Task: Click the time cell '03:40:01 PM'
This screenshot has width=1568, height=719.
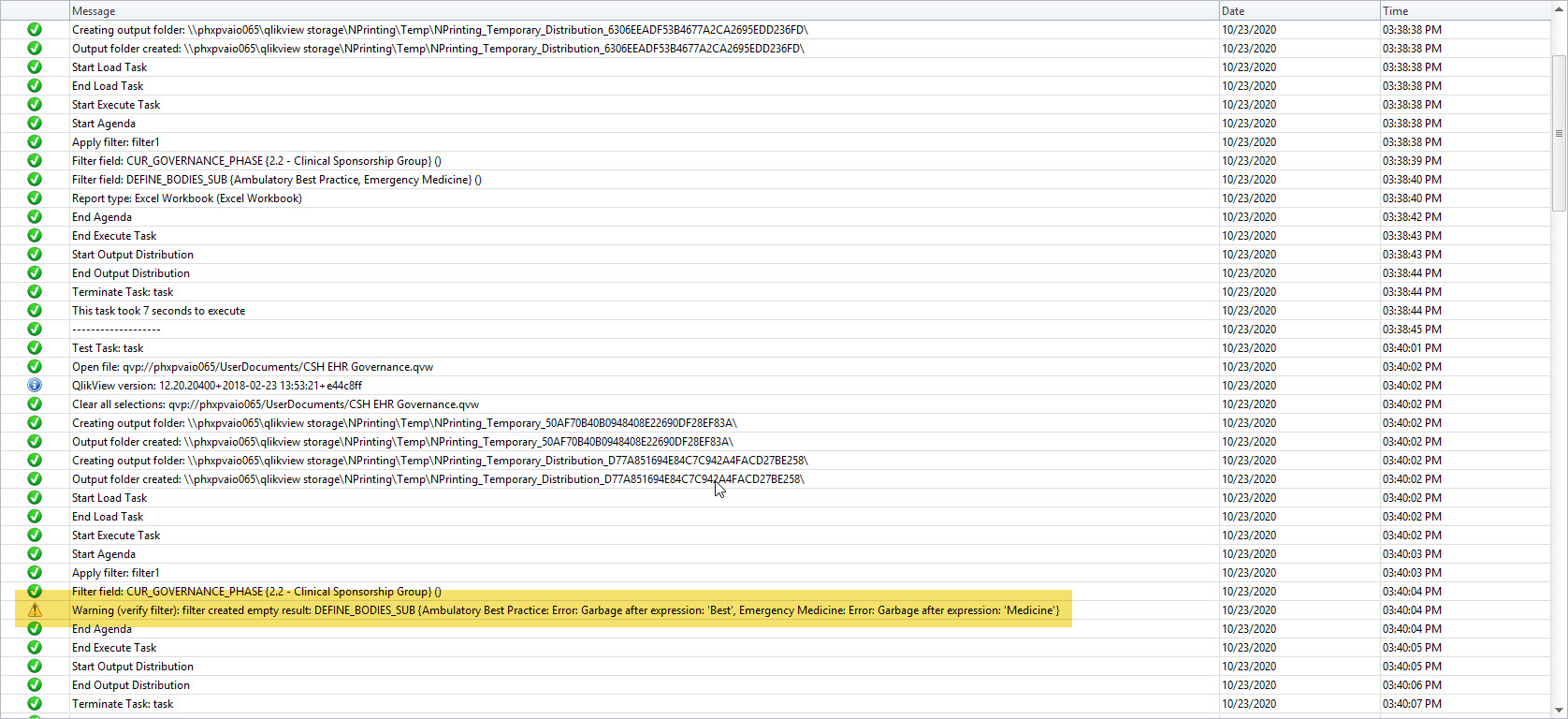Action: click(1412, 348)
